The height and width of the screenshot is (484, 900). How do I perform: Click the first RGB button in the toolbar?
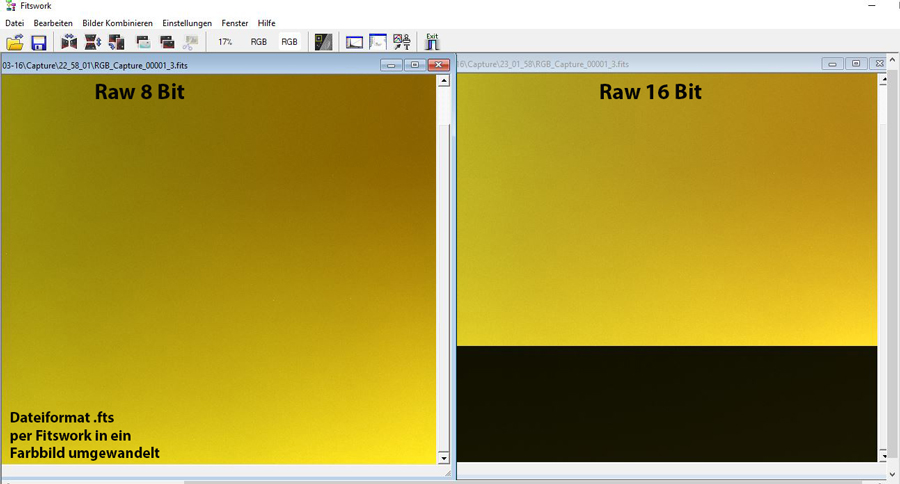[x=259, y=42]
